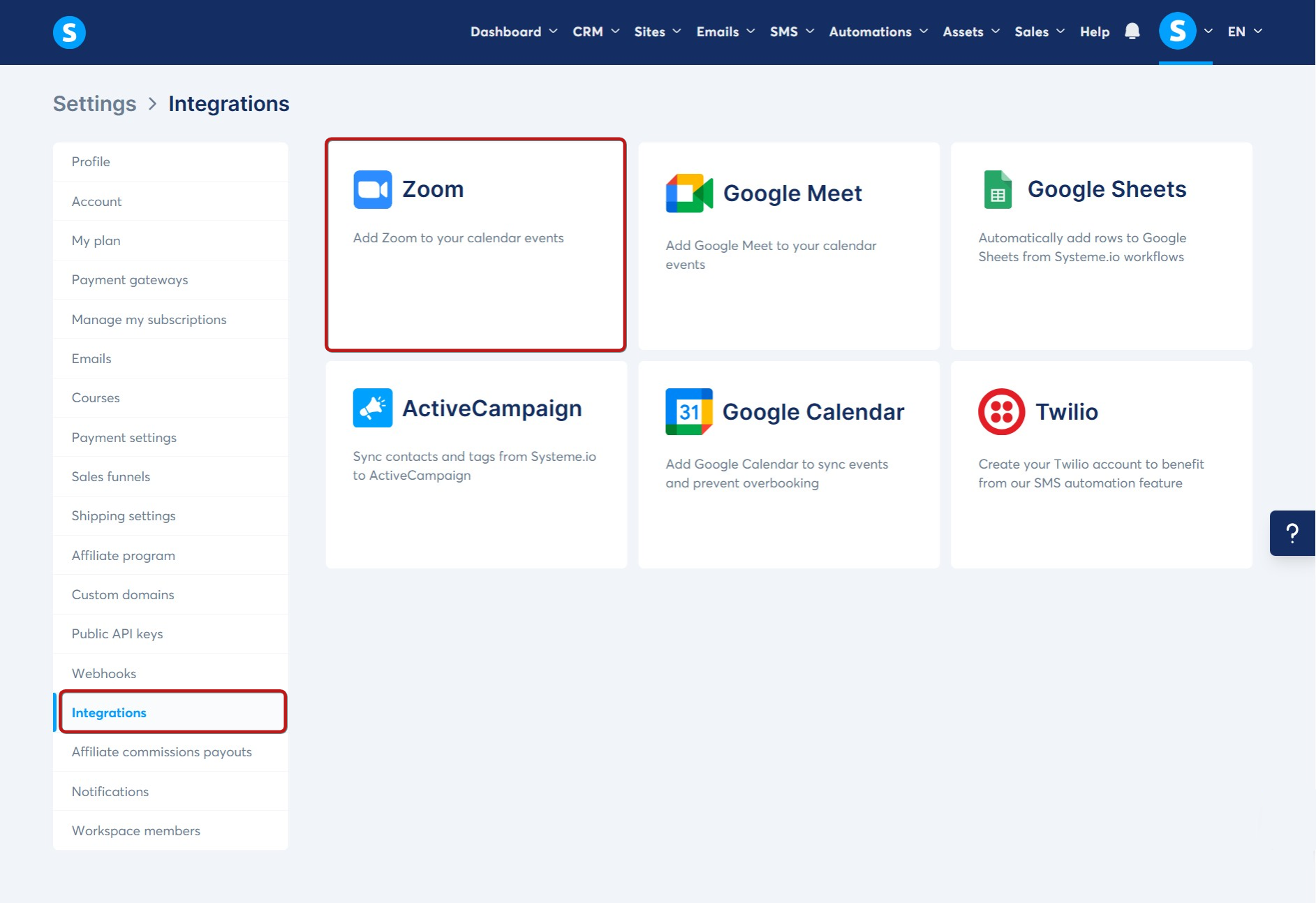Image resolution: width=1316 pixels, height=903 pixels.
Task: Expand the Sales dropdown menu
Action: (x=1040, y=31)
